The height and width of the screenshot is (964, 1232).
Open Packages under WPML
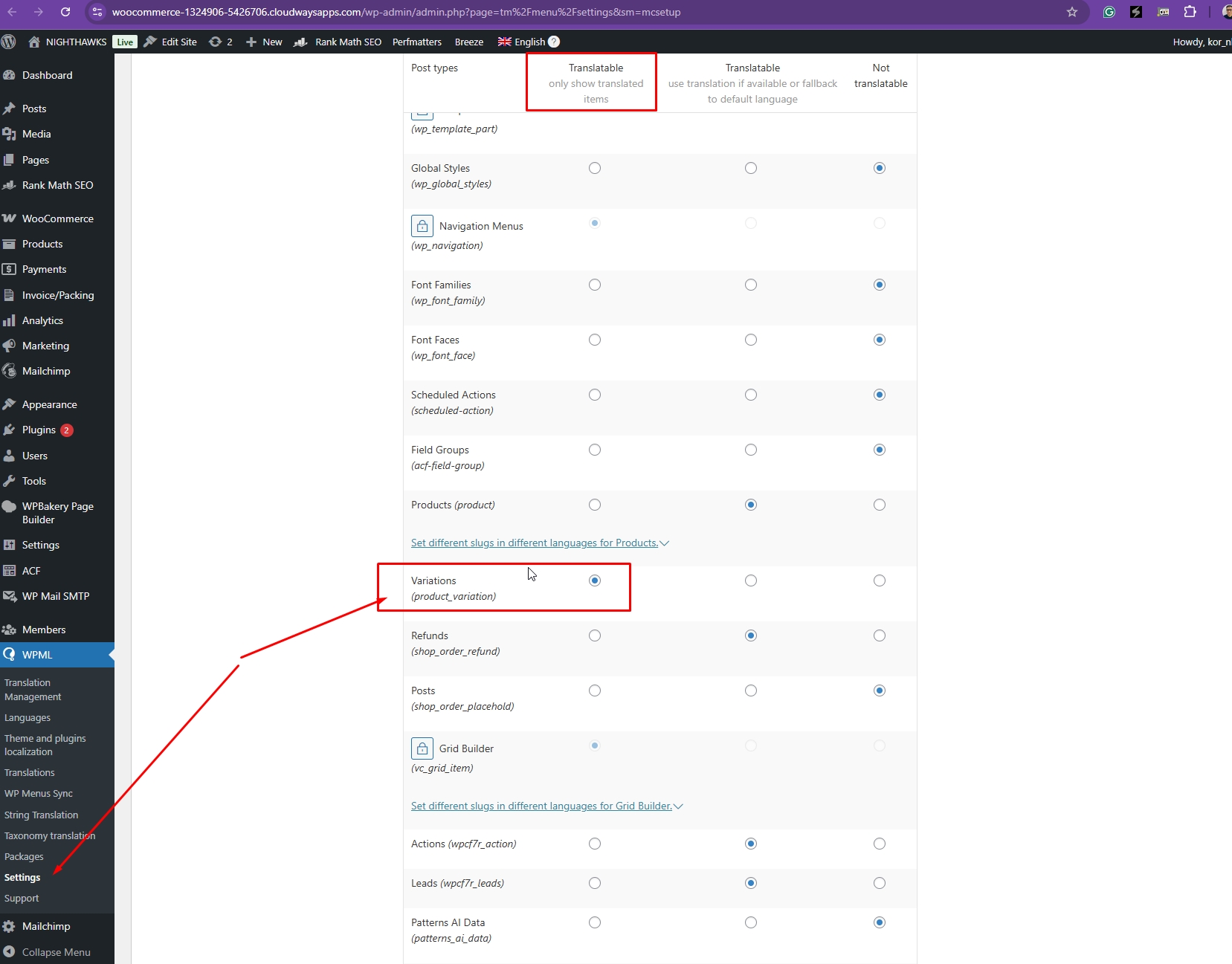tap(24, 857)
